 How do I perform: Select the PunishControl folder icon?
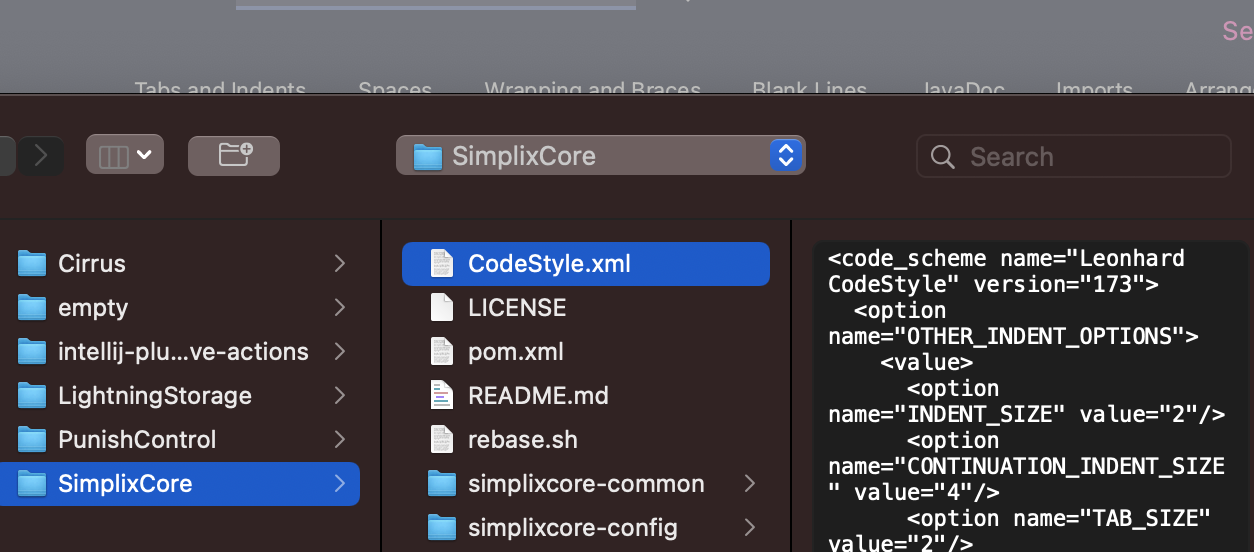coord(33,440)
